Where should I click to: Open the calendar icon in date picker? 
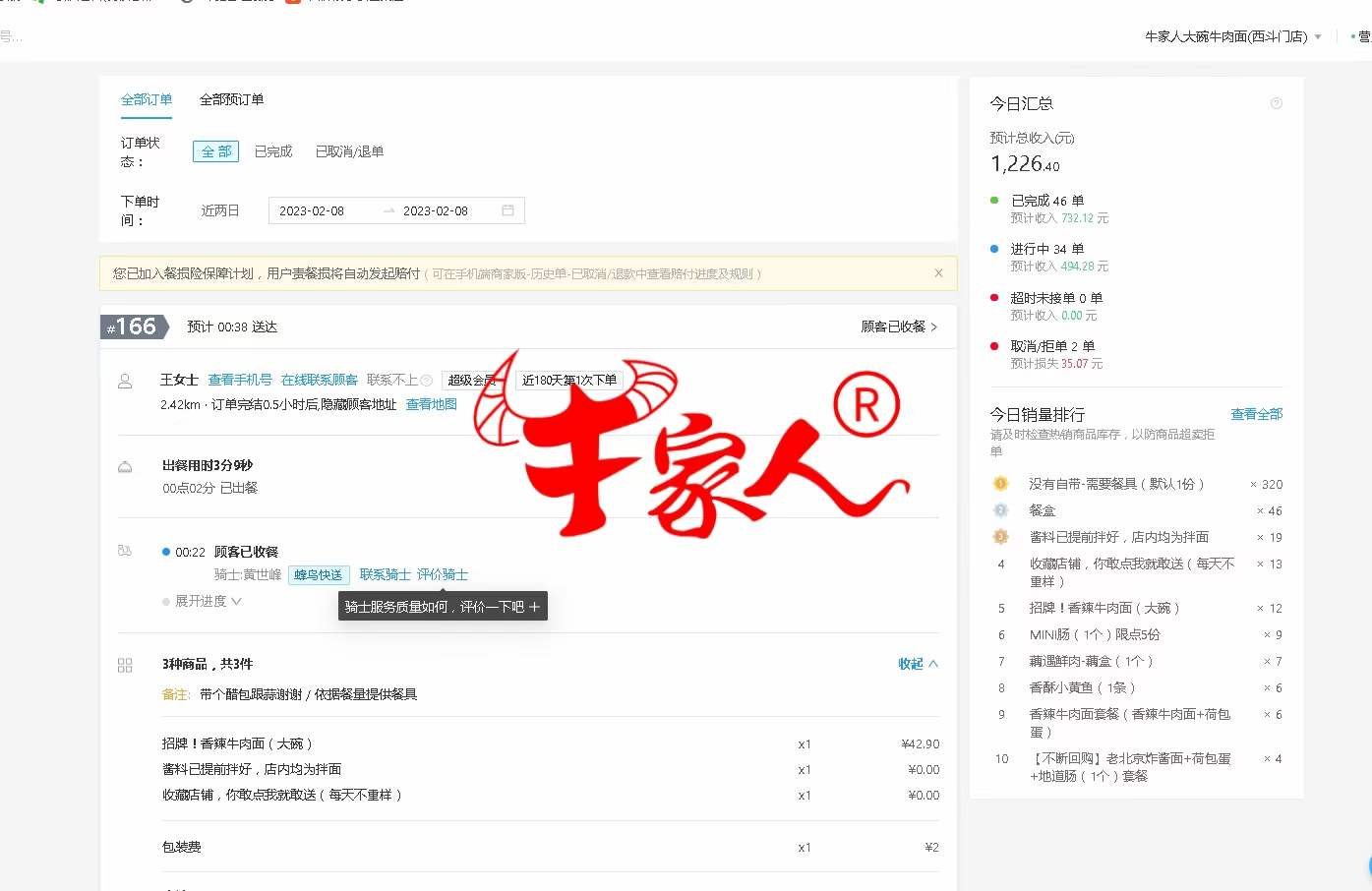tap(507, 210)
